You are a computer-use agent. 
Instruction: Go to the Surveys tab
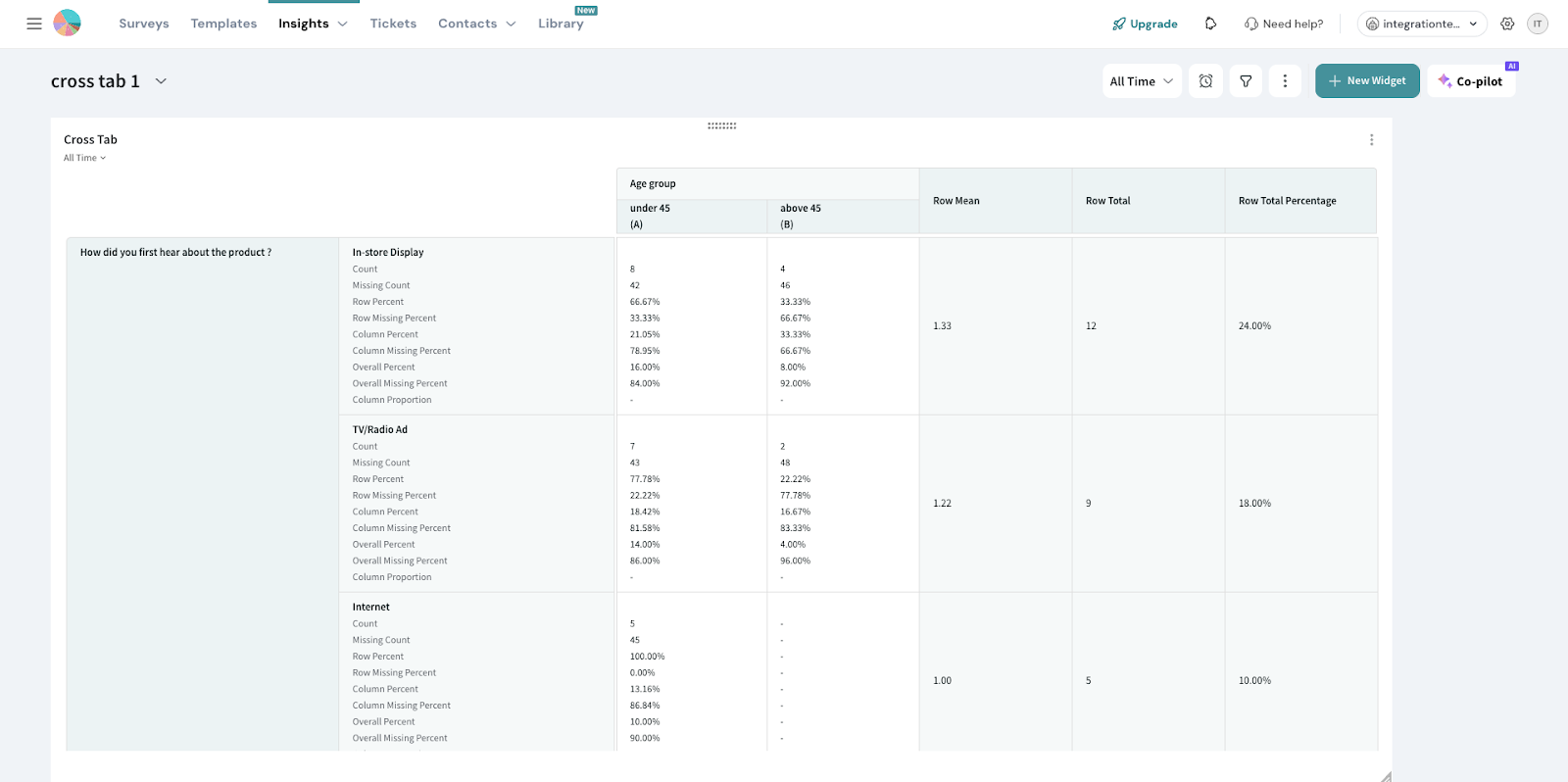pyautogui.click(x=144, y=24)
